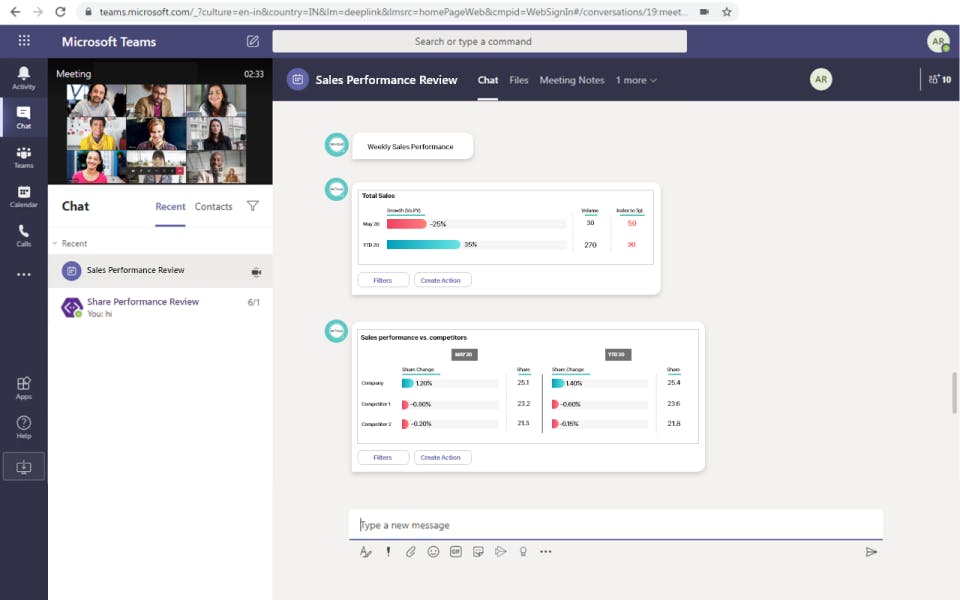Open the chat filter funnel icon
The height and width of the screenshot is (600, 960).
(x=252, y=206)
